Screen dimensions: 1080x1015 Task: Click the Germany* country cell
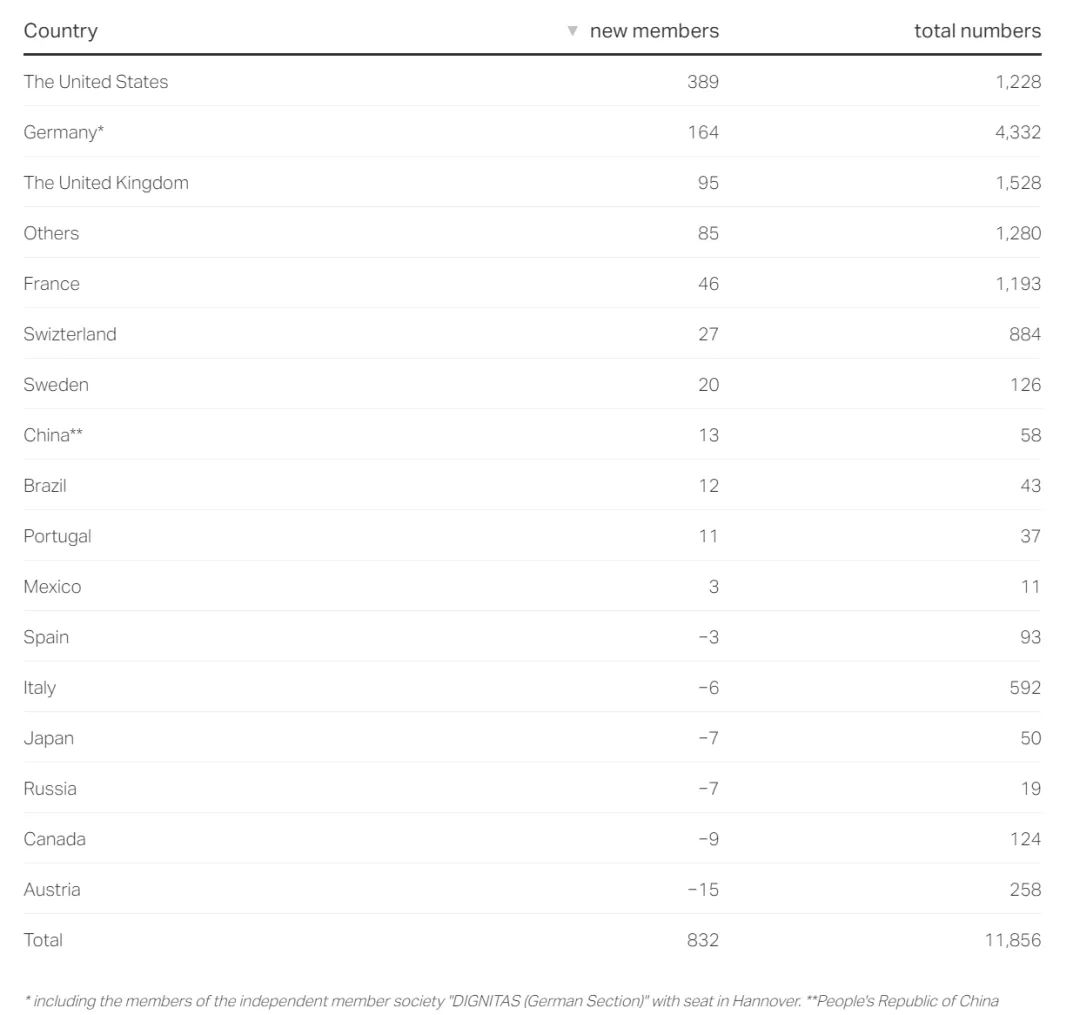point(64,132)
